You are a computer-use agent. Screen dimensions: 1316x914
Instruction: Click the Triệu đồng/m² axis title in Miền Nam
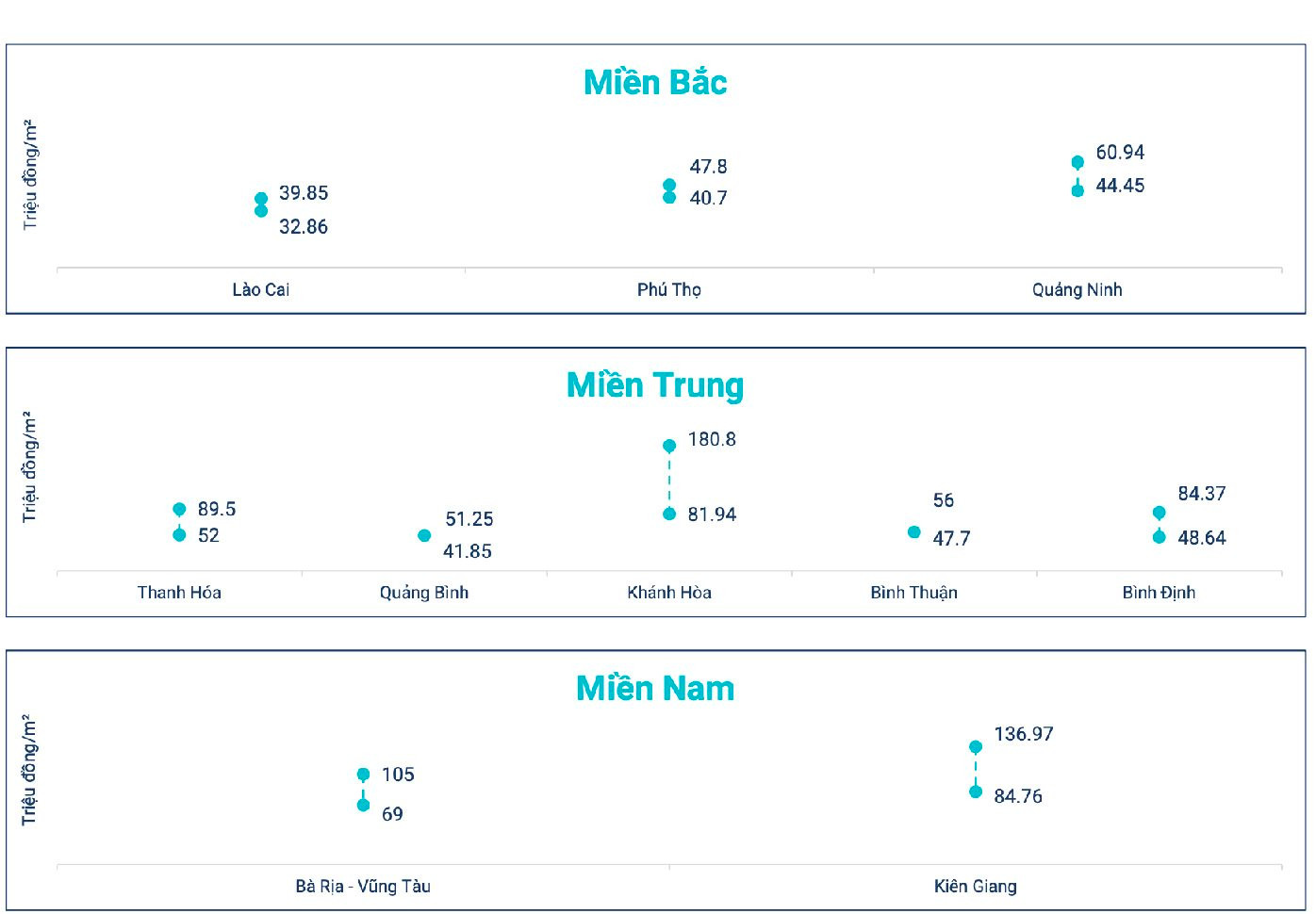pyautogui.click(x=29, y=770)
